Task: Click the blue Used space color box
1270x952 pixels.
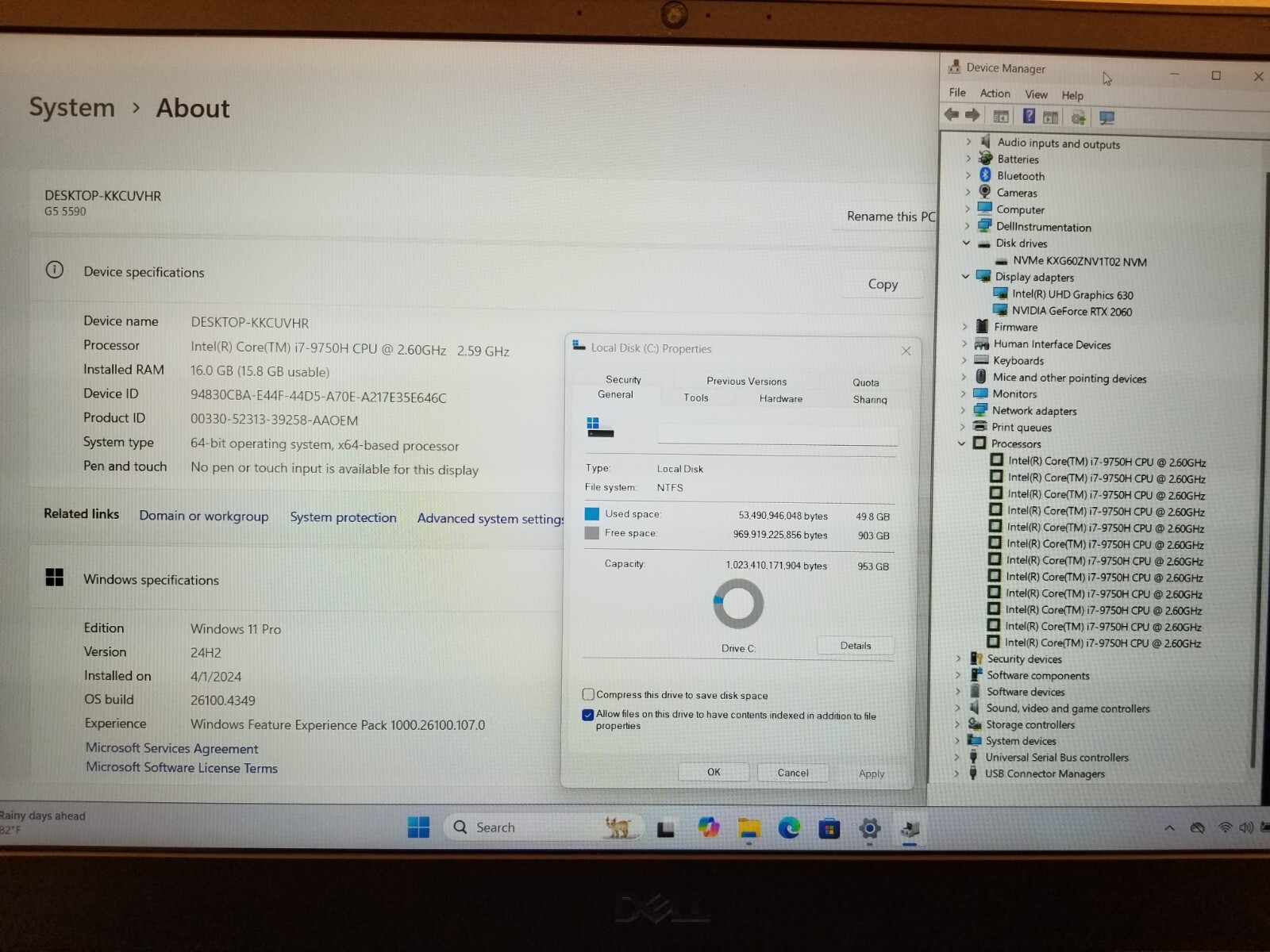Action: click(x=591, y=513)
